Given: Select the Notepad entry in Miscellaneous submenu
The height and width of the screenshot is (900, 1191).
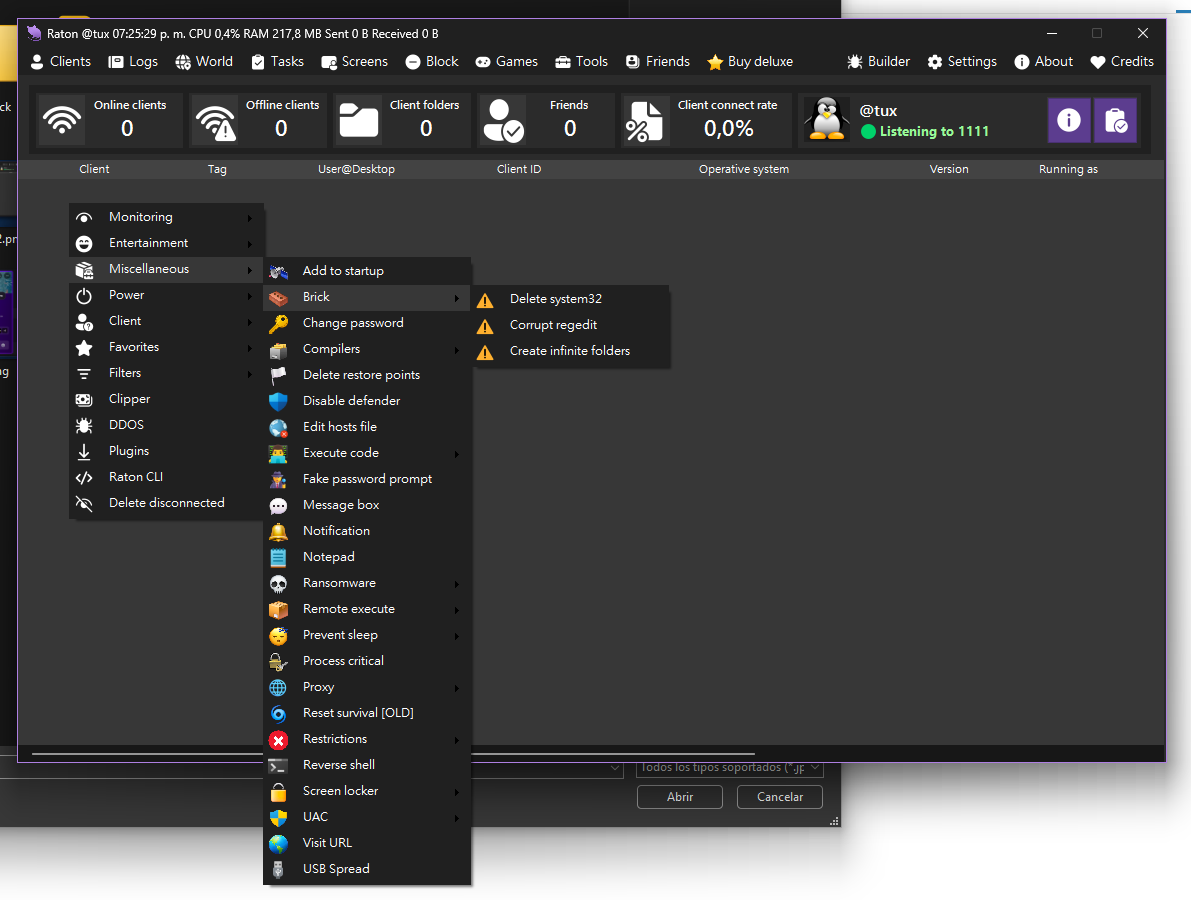Looking at the screenshot, I should pos(368,557).
